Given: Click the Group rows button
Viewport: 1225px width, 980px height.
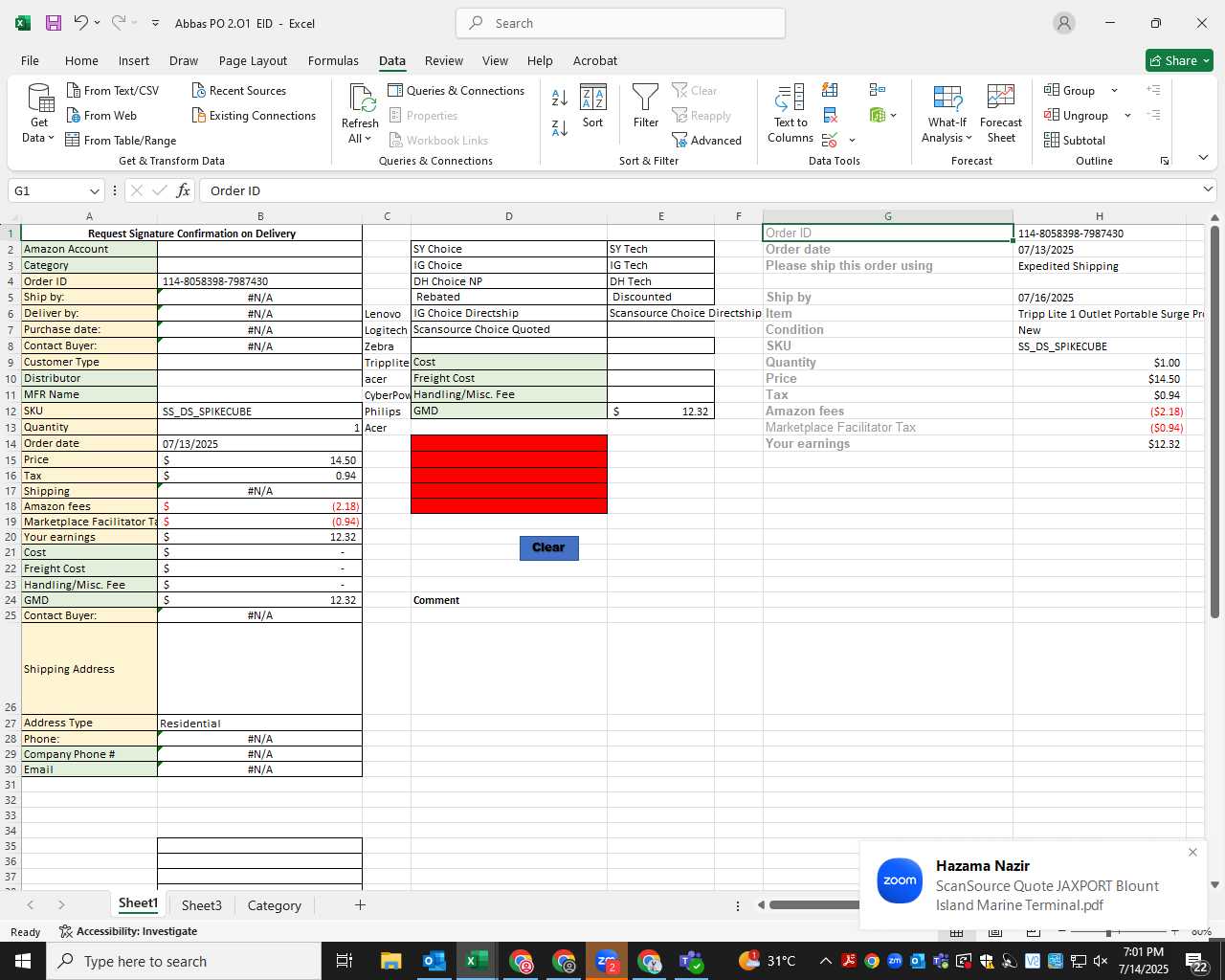Looking at the screenshot, I should [x=1070, y=91].
